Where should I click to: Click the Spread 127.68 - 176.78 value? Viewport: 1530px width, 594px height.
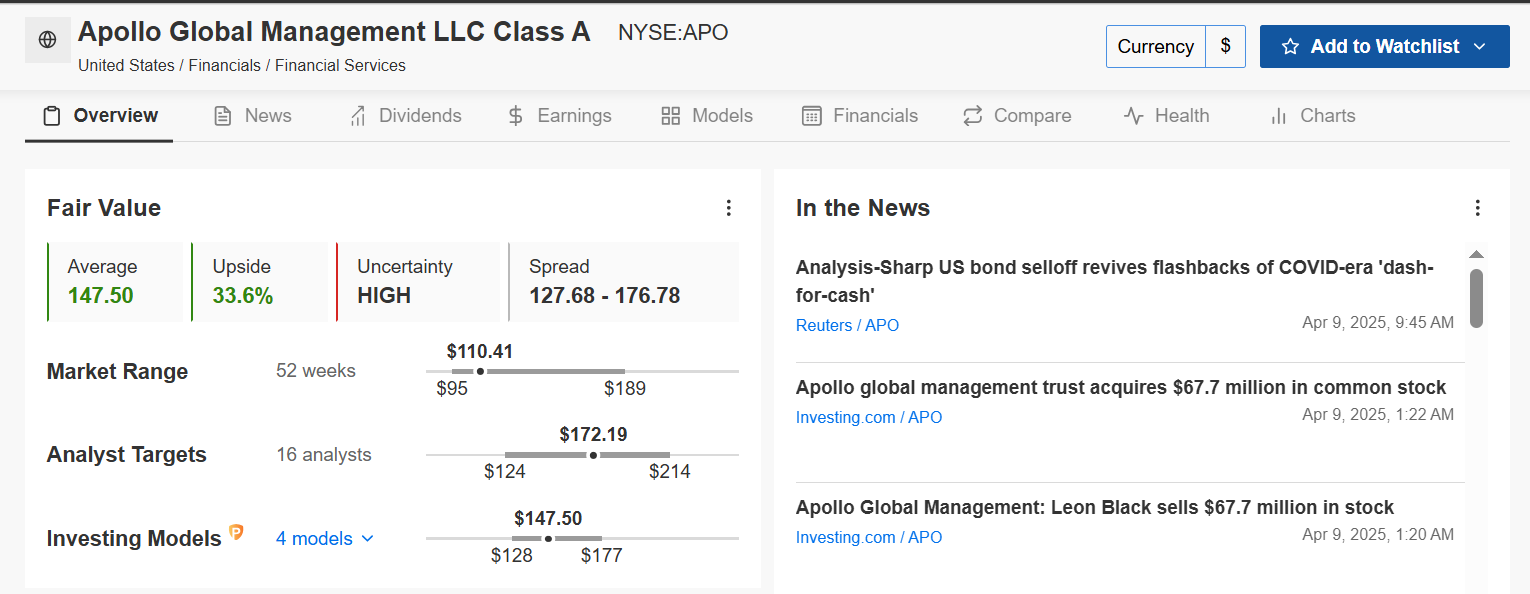pos(604,295)
